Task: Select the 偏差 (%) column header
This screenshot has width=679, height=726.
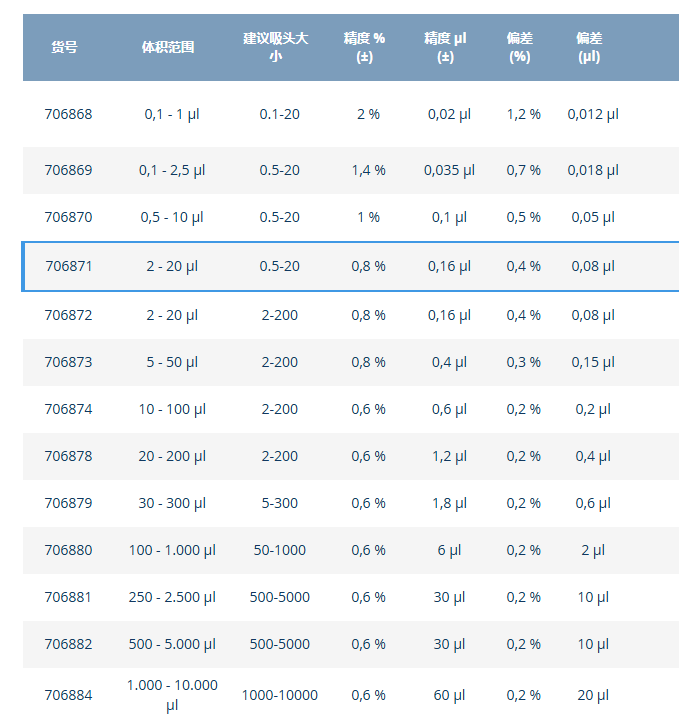Action: [x=520, y=47]
